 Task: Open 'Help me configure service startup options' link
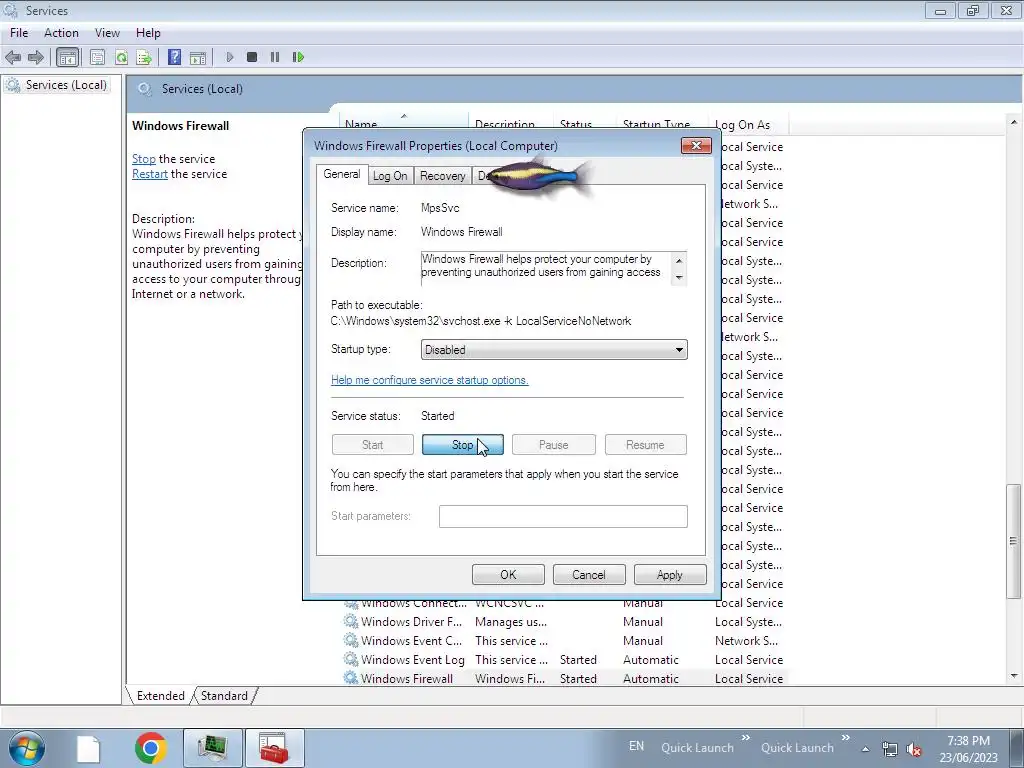(x=430, y=380)
